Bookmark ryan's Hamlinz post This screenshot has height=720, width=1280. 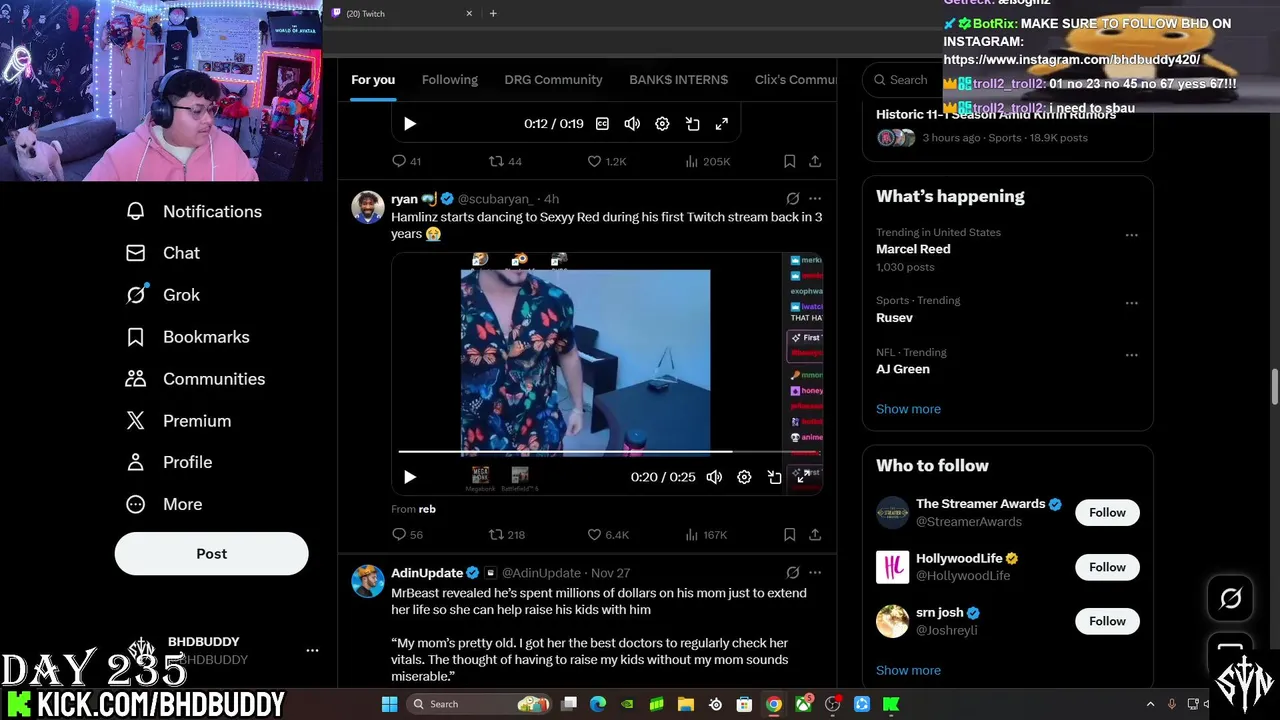(x=789, y=535)
